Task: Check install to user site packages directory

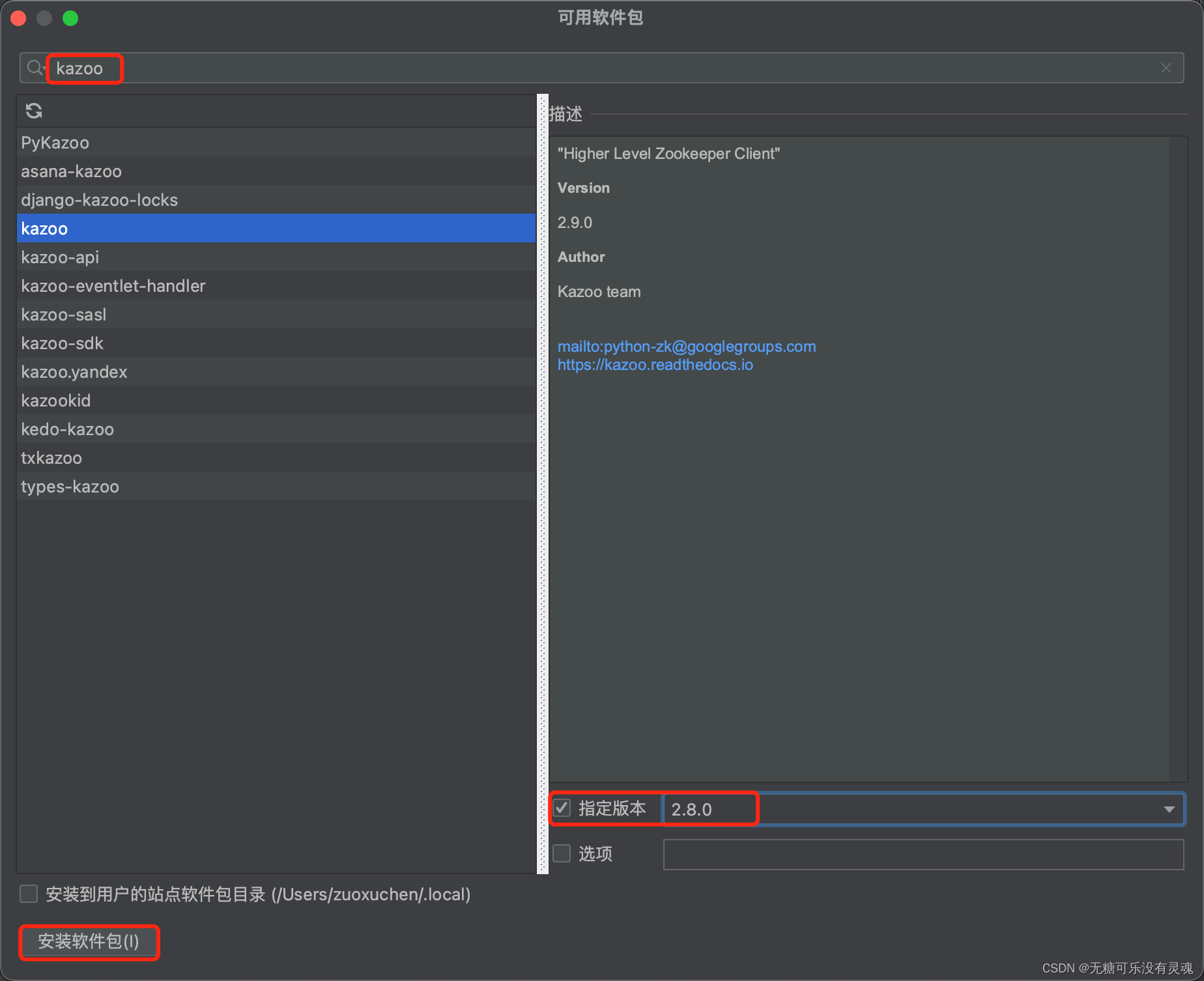Action: [x=29, y=894]
